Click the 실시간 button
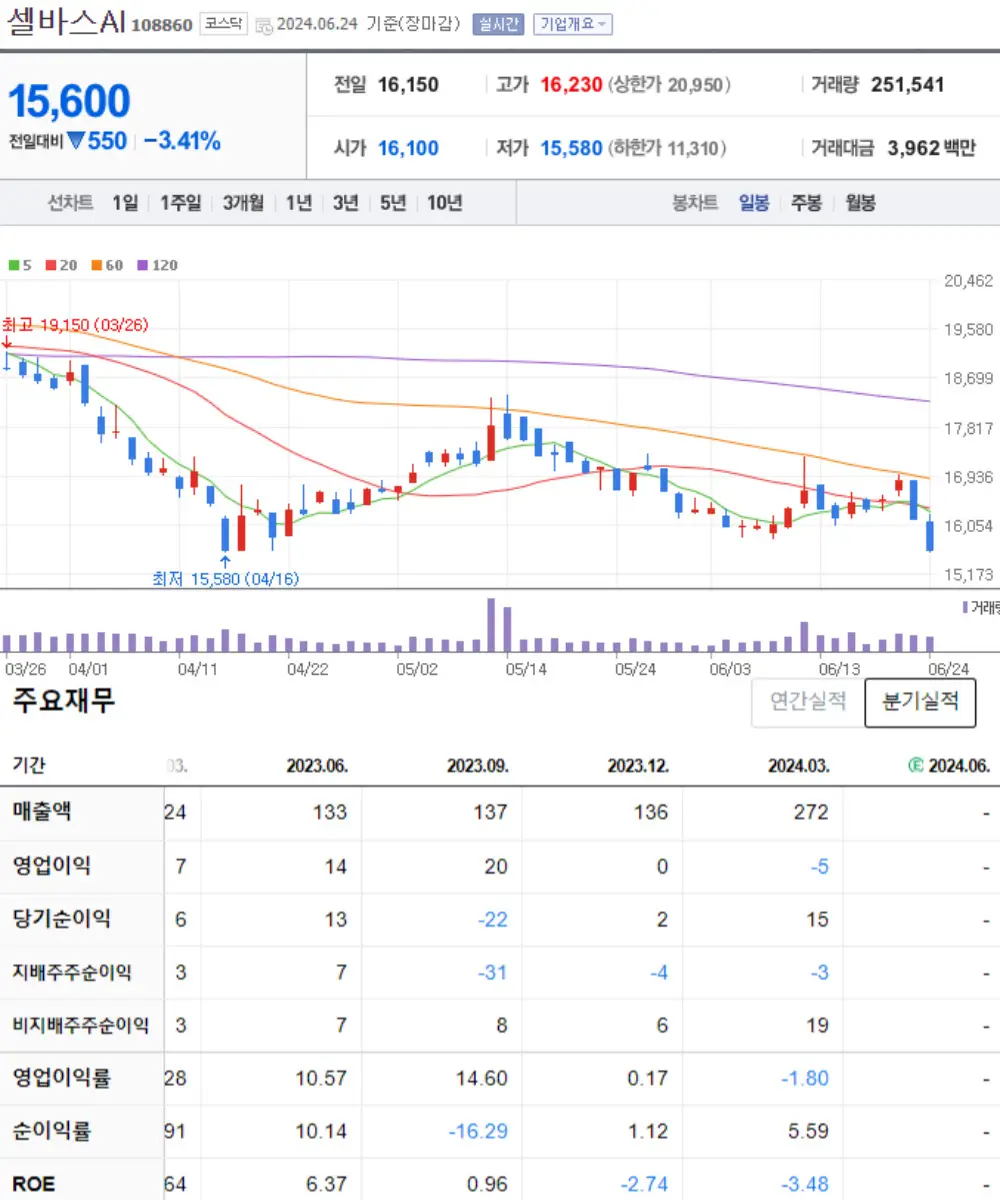The image size is (1000, 1200). (x=498, y=25)
